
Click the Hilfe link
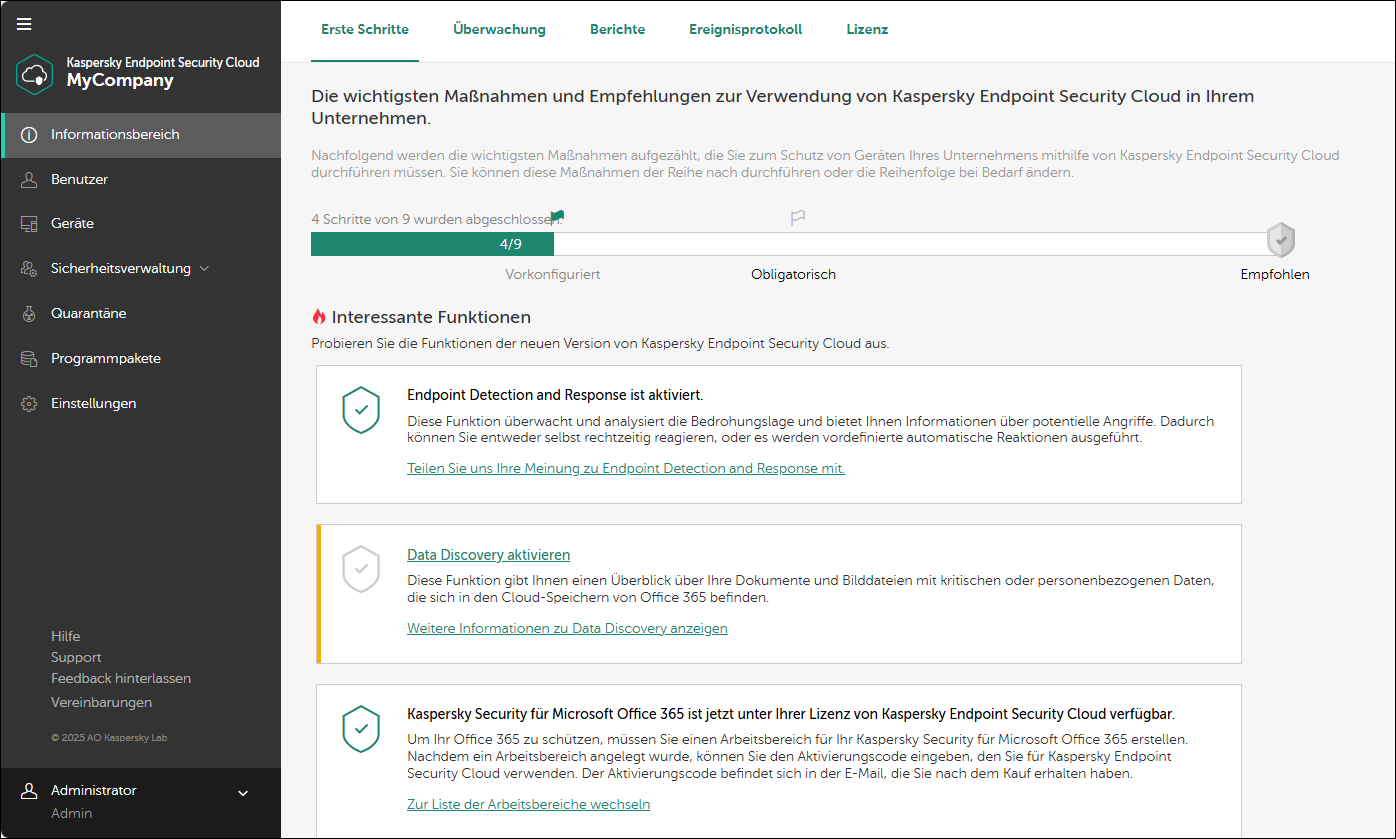point(66,636)
